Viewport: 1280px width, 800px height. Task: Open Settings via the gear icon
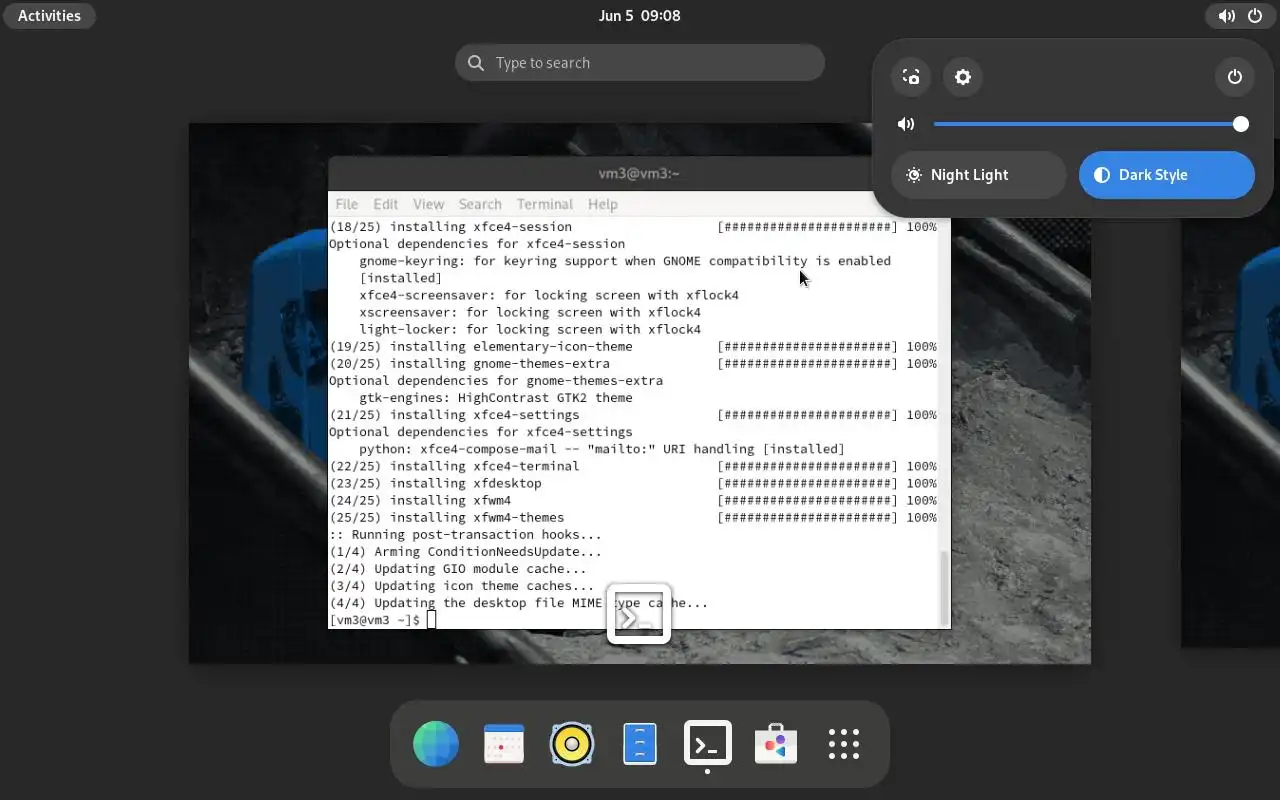963,77
